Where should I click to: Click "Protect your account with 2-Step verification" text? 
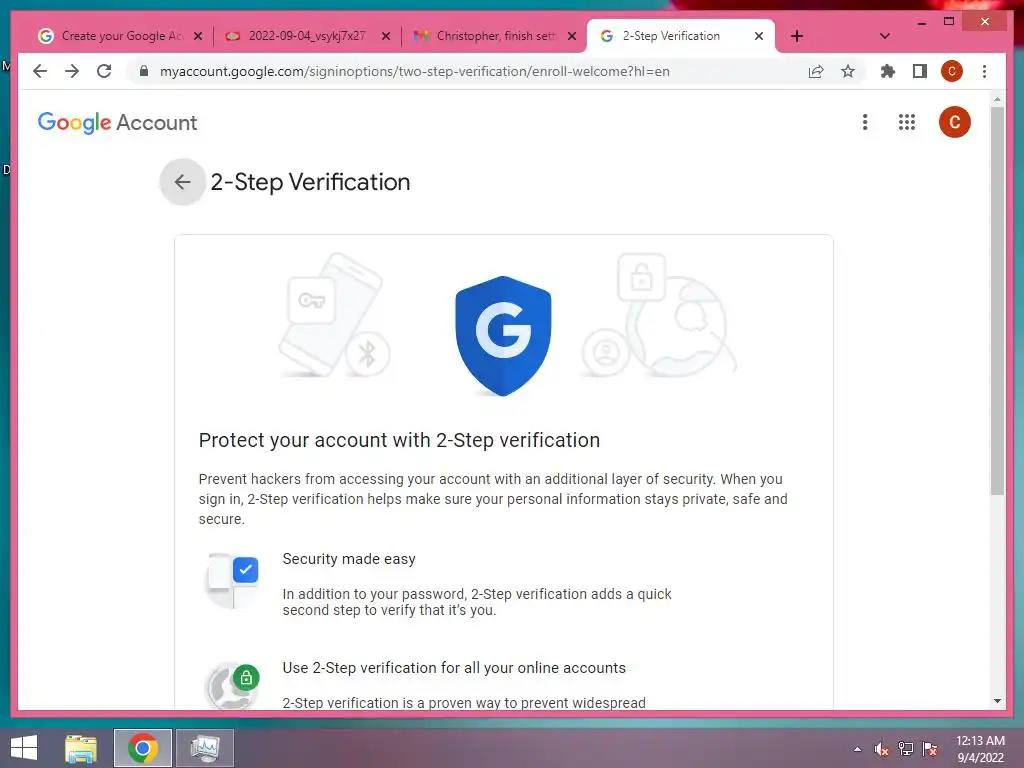pyautogui.click(x=399, y=440)
